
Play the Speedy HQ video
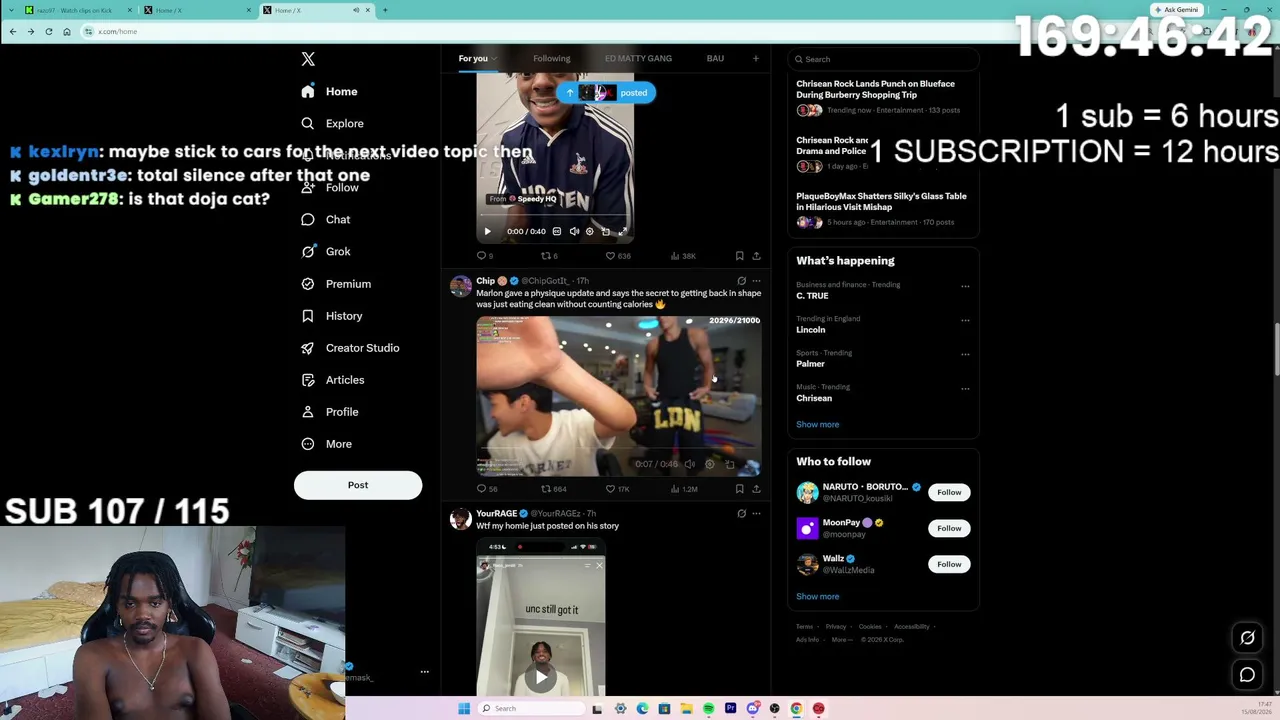(488, 231)
